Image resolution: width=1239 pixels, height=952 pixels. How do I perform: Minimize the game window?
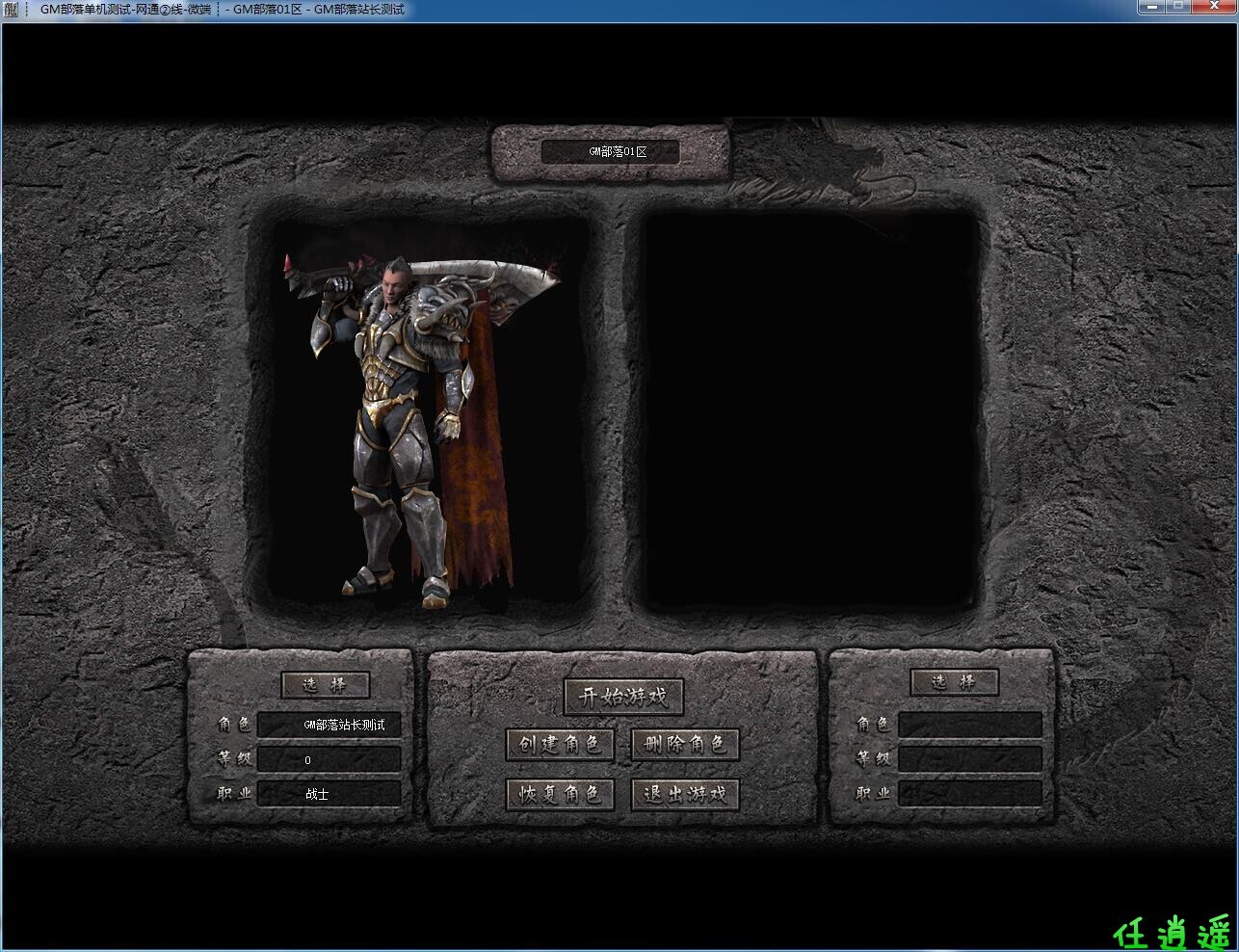pos(1153,7)
